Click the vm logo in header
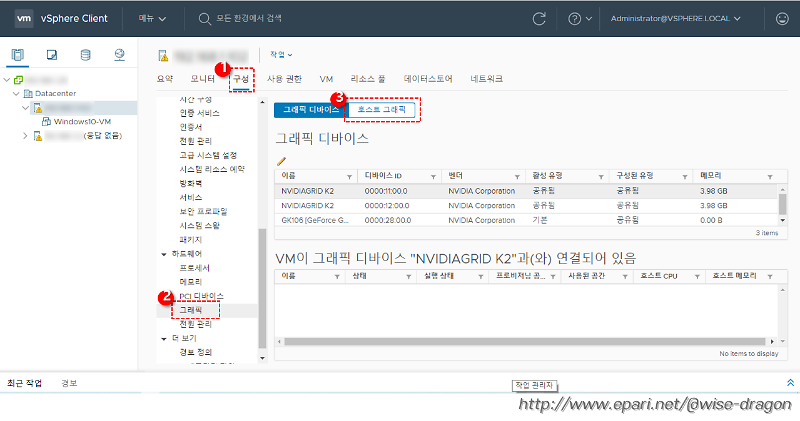This screenshot has height=421, width=800. pos(24,18)
